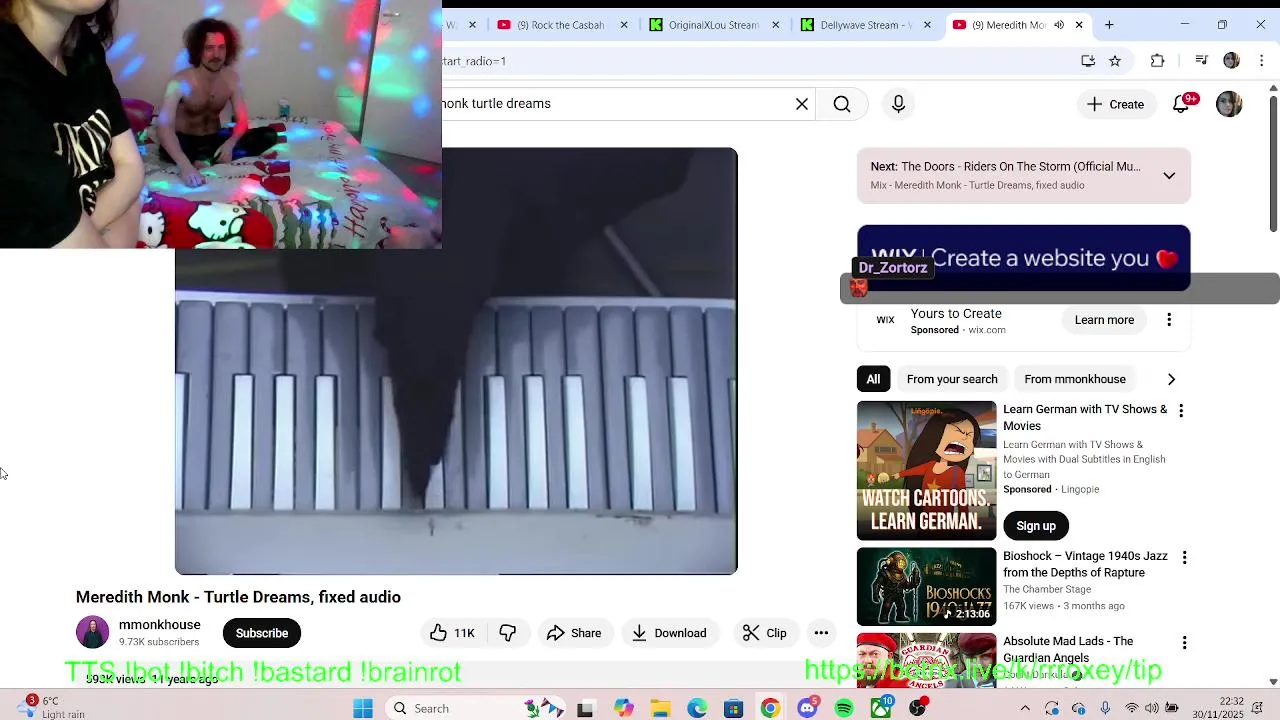Switch to the OriginalXLou Stream tab
Screen dimensions: 1280x720
pyautogui.click(x=714, y=25)
